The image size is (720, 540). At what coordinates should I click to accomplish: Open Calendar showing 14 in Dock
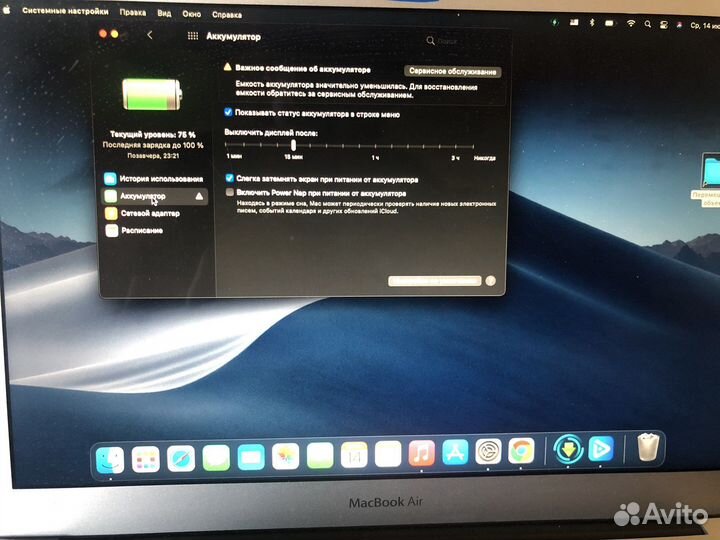354,455
